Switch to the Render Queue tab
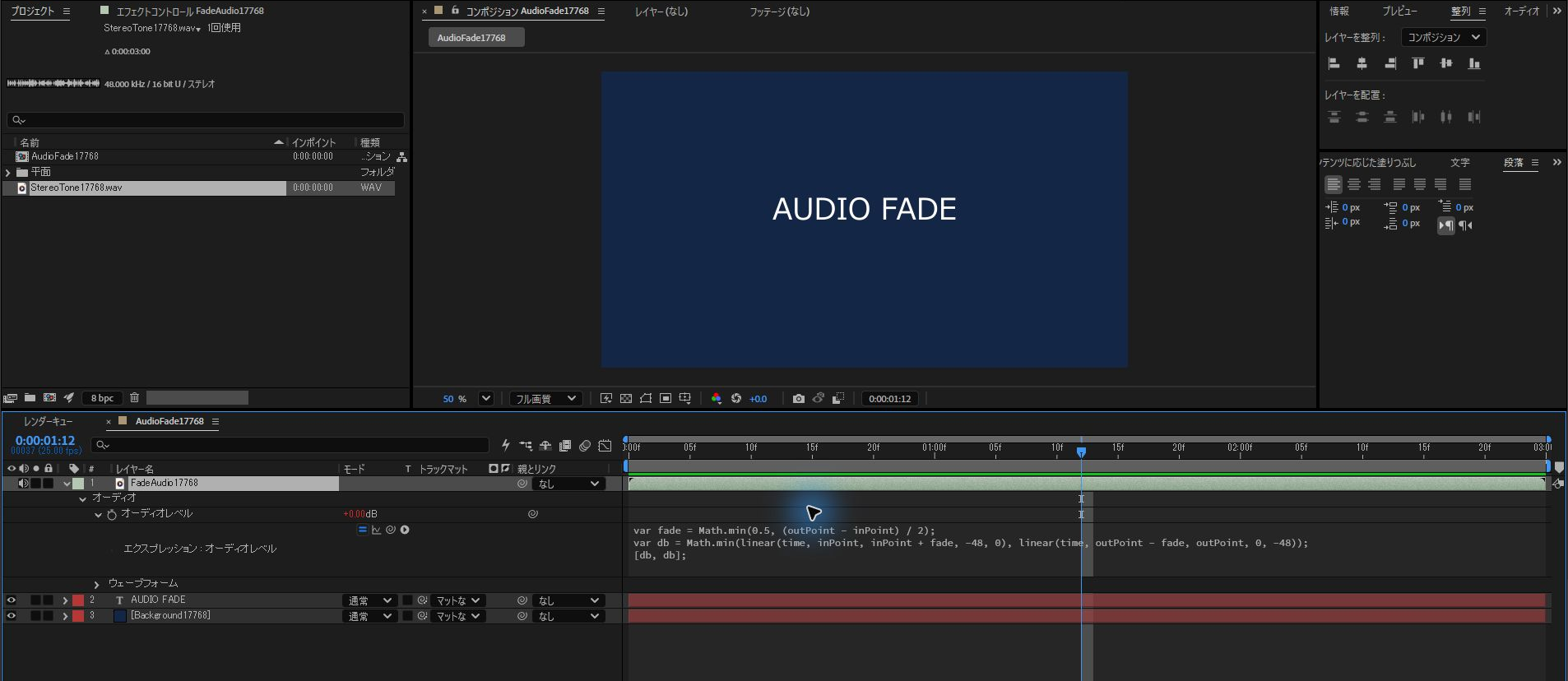 click(49, 421)
